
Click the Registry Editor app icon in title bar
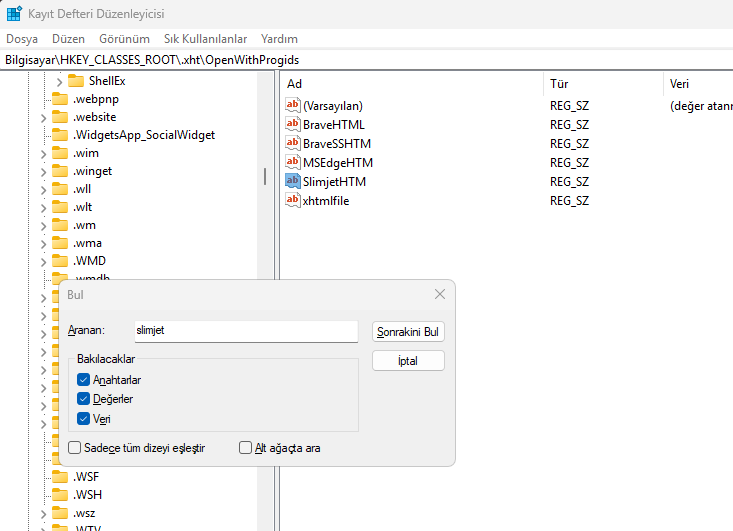coord(14,14)
